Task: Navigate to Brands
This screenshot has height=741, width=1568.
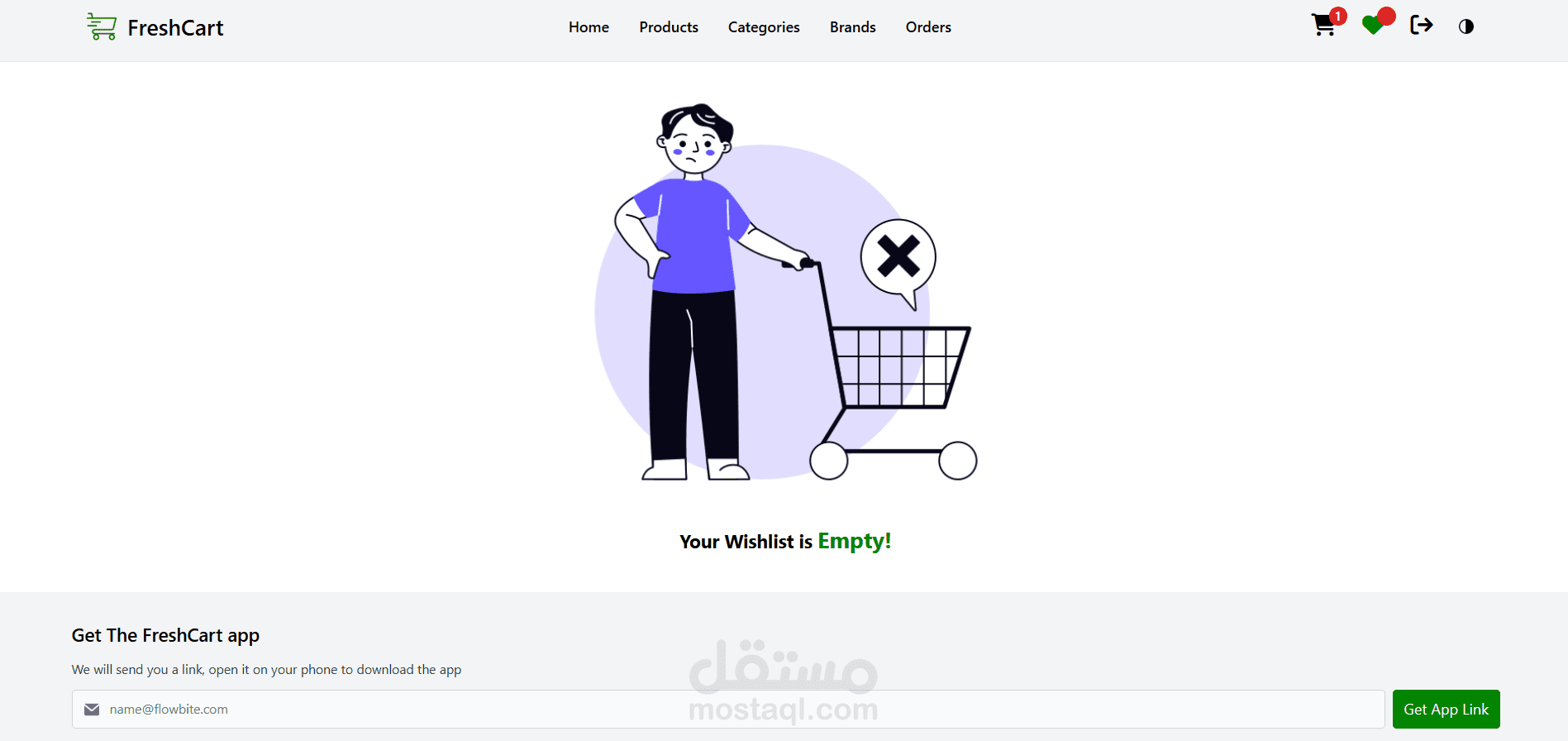Action: (x=852, y=27)
